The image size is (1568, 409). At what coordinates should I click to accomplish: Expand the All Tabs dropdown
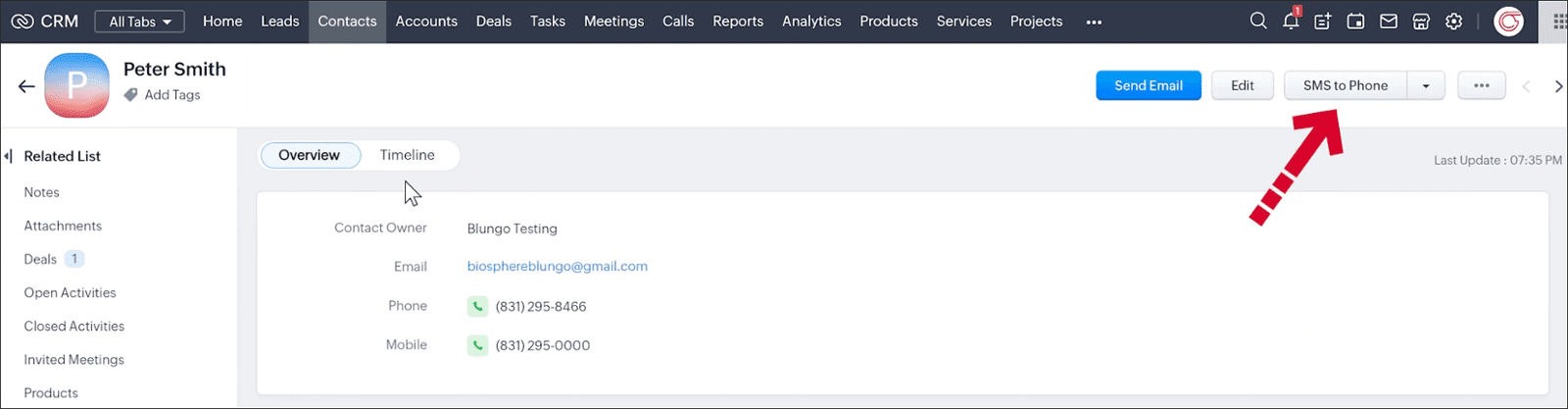pyautogui.click(x=140, y=22)
